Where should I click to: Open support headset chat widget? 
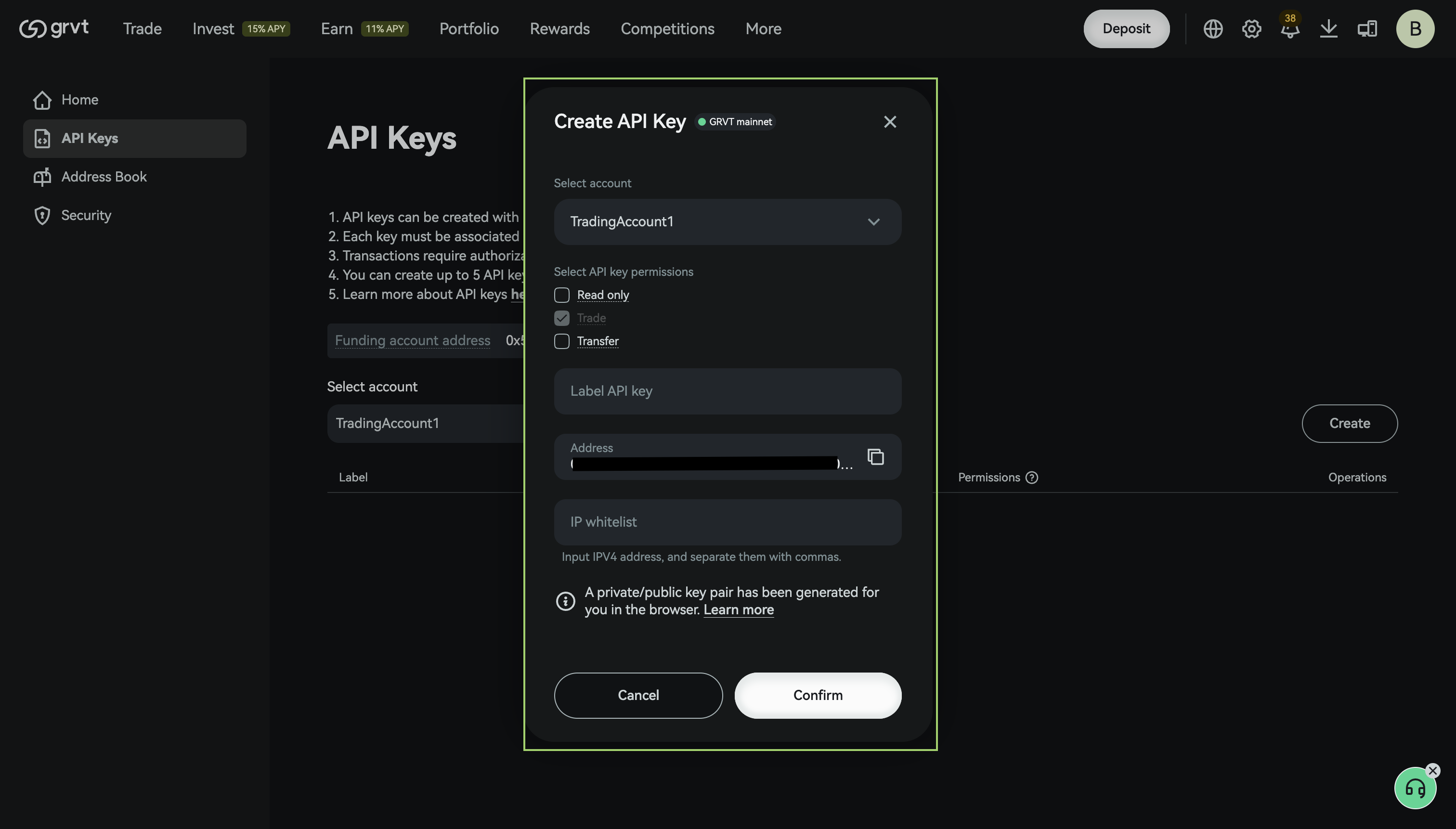tap(1415, 788)
